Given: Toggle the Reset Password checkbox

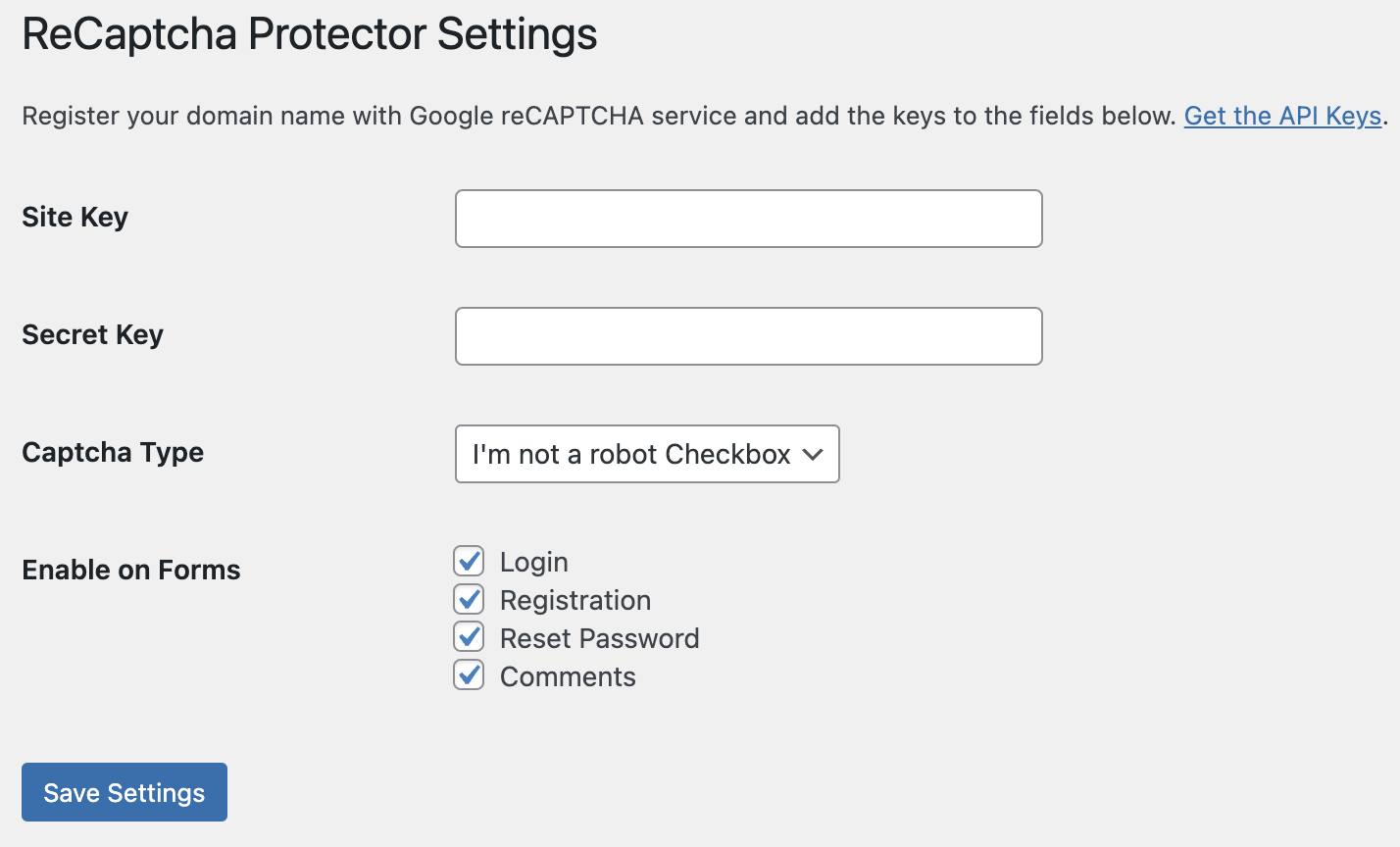Looking at the screenshot, I should click(x=469, y=637).
